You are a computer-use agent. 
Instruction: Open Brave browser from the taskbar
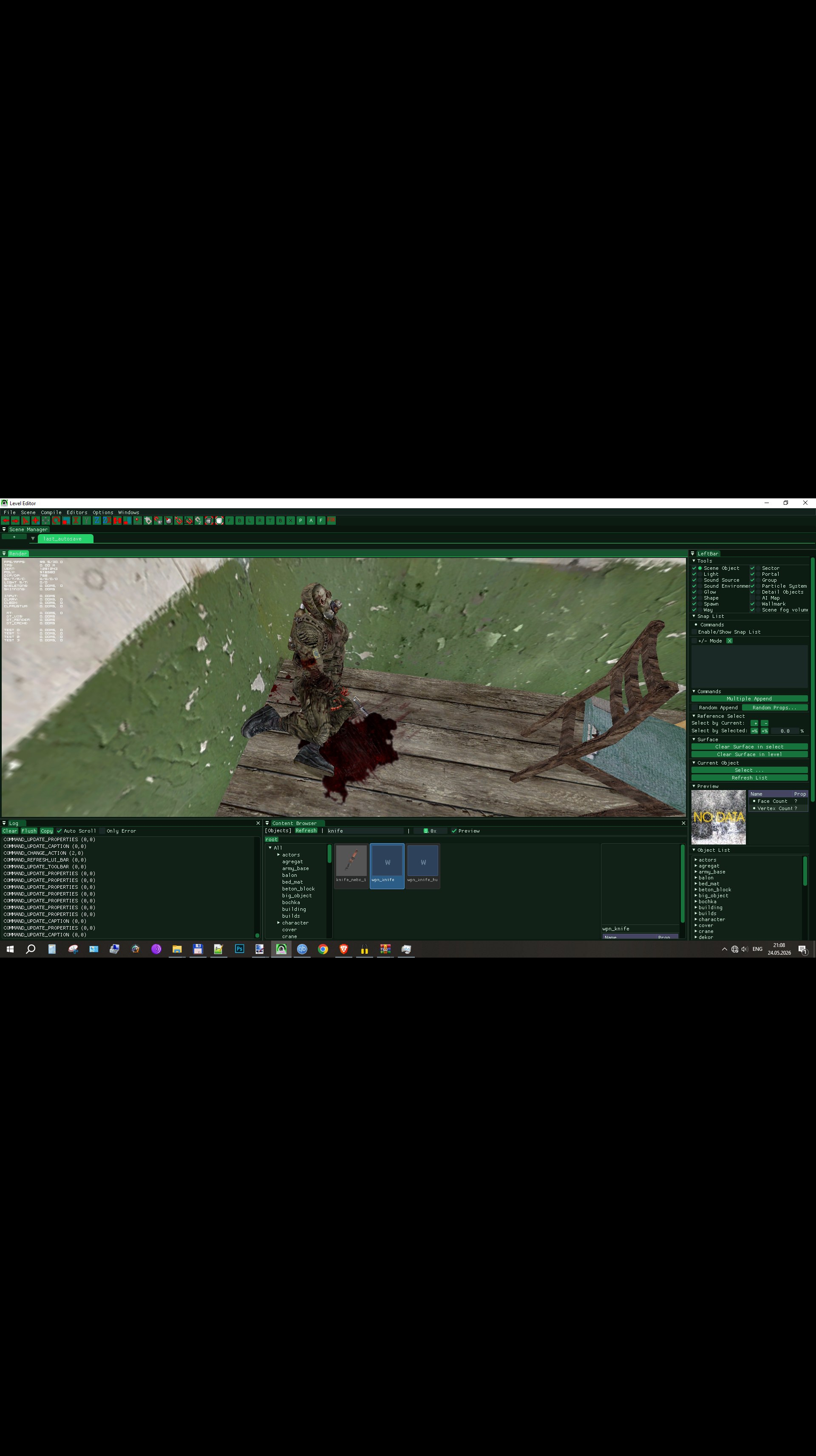coord(343,949)
